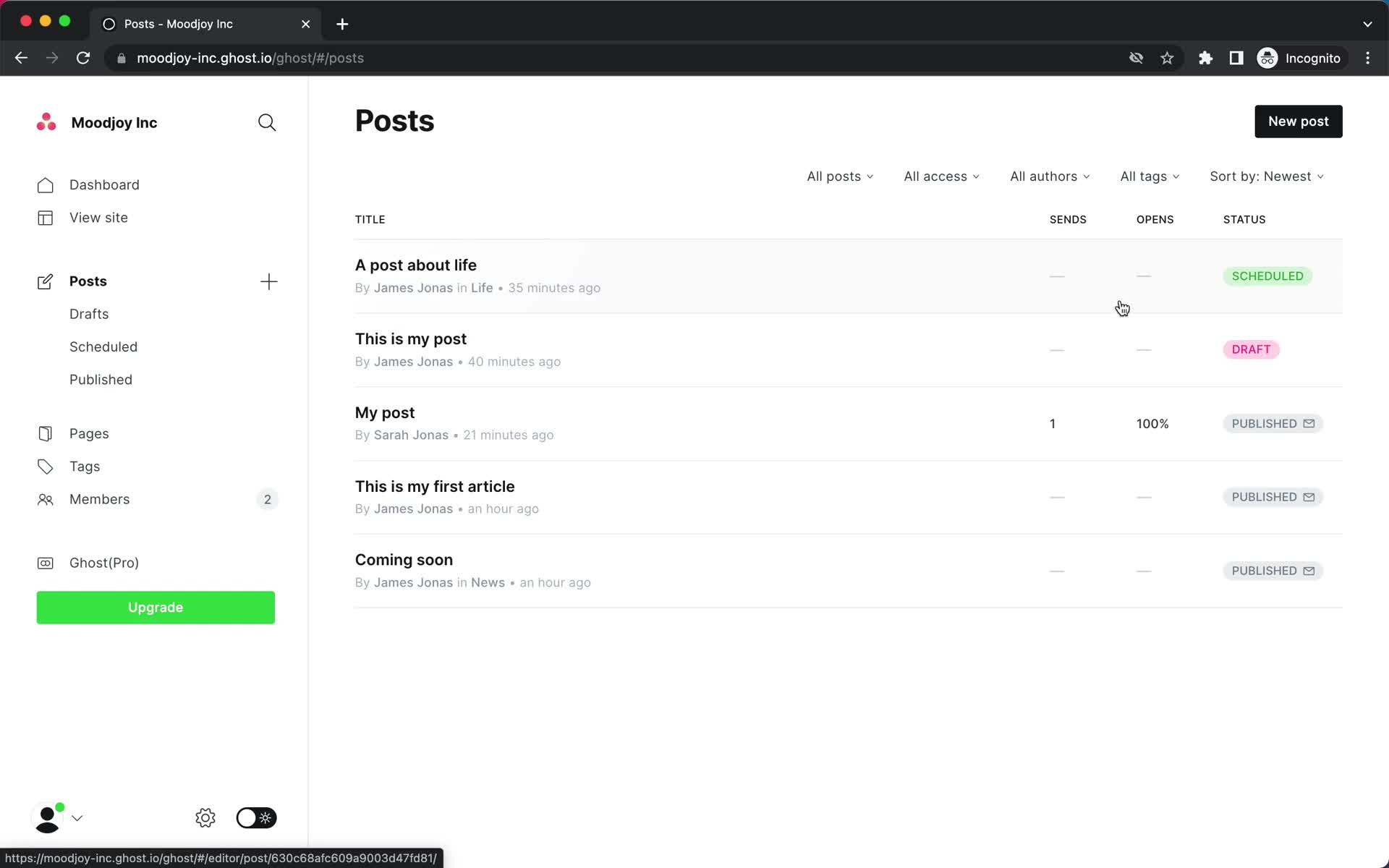Click the OPENS column header
The image size is (1389, 868).
click(1155, 220)
